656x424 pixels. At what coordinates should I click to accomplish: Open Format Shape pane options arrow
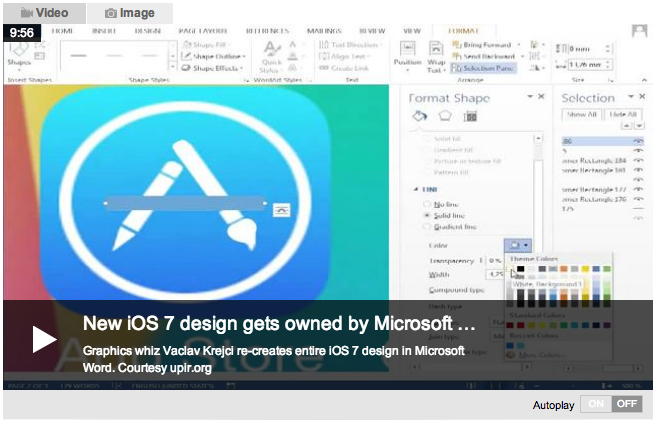click(530, 96)
